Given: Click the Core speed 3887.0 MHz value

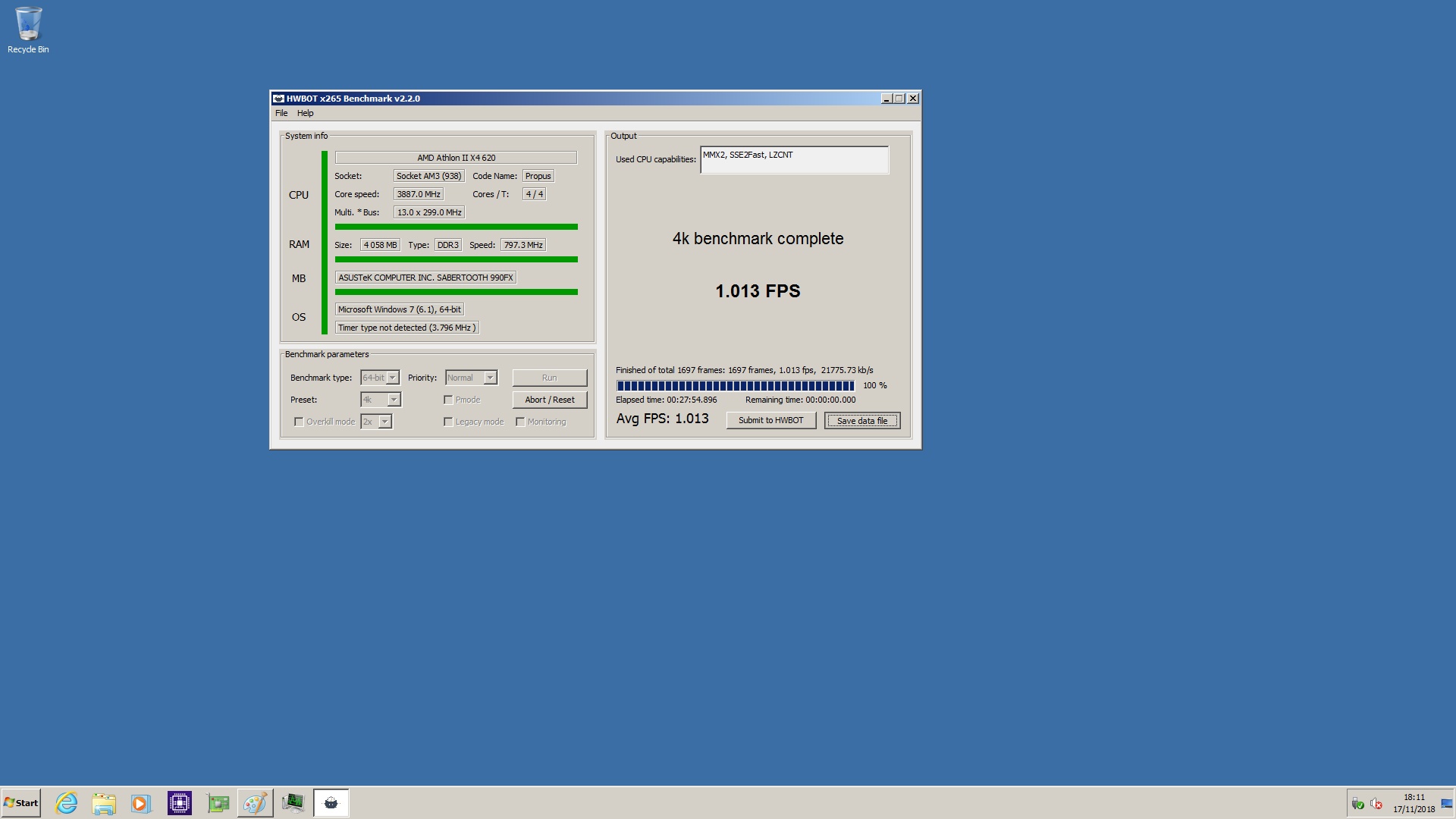Looking at the screenshot, I should coord(419,194).
